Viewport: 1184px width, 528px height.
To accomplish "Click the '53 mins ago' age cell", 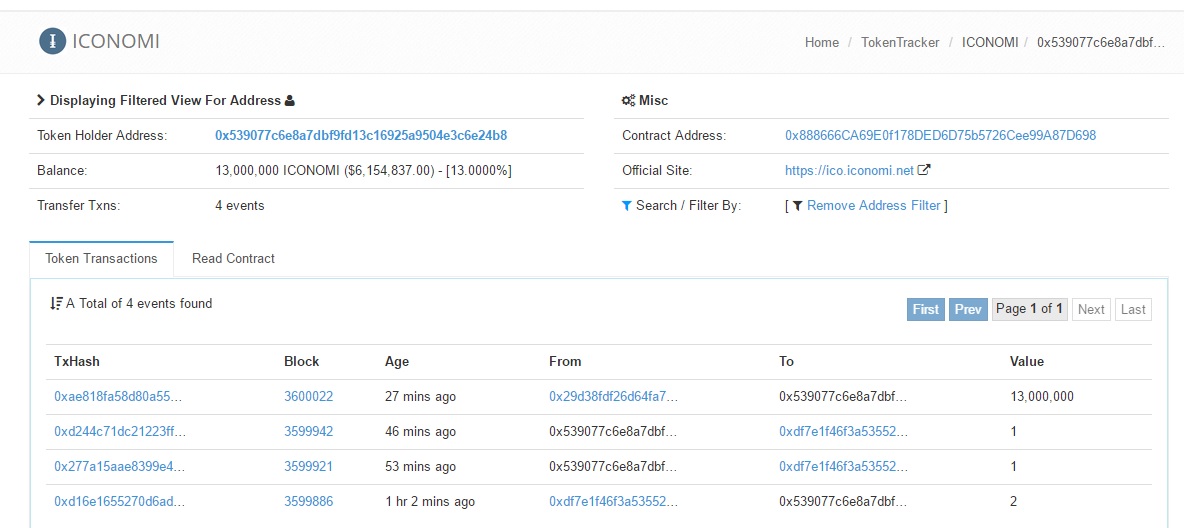I will pyautogui.click(x=420, y=467).
